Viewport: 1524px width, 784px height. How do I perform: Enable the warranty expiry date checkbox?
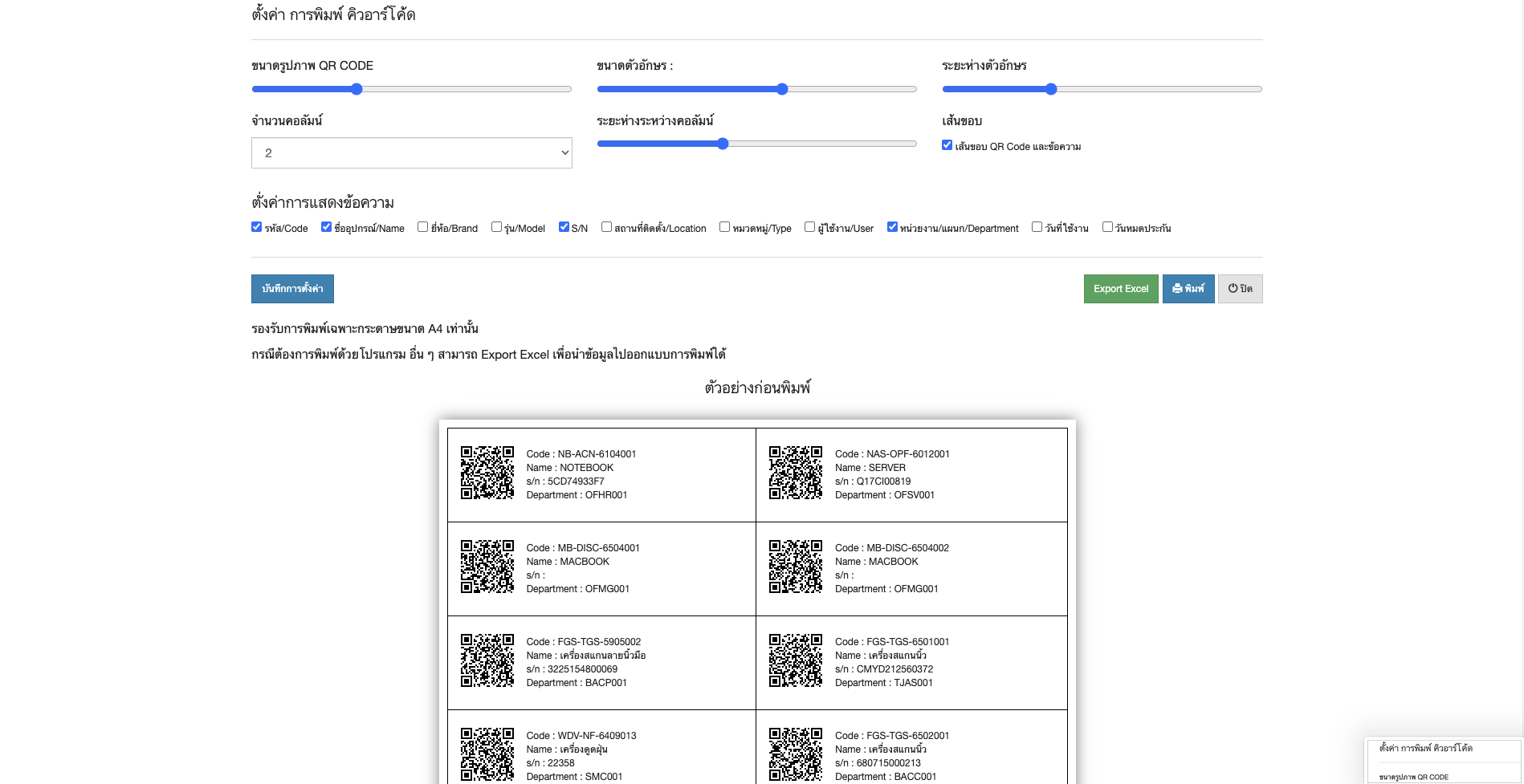[x=1107, y=227]
